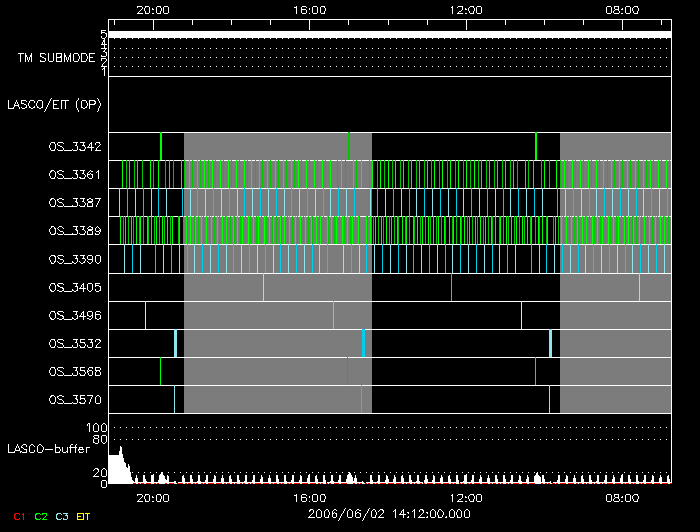This screenshot has height=532, width=700.
Task: Click the last cyan marker in OS_3405 row
Action: 639,287
